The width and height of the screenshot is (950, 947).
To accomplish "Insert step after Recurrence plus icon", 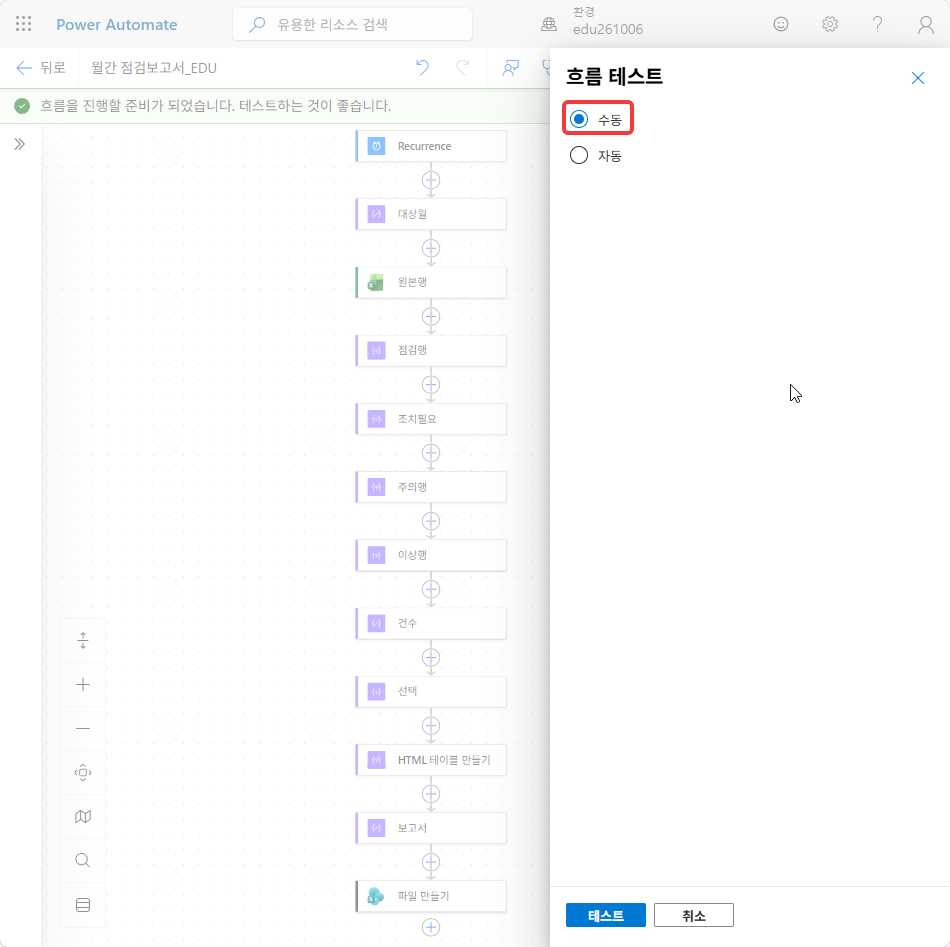I will [x=431, y=180].
